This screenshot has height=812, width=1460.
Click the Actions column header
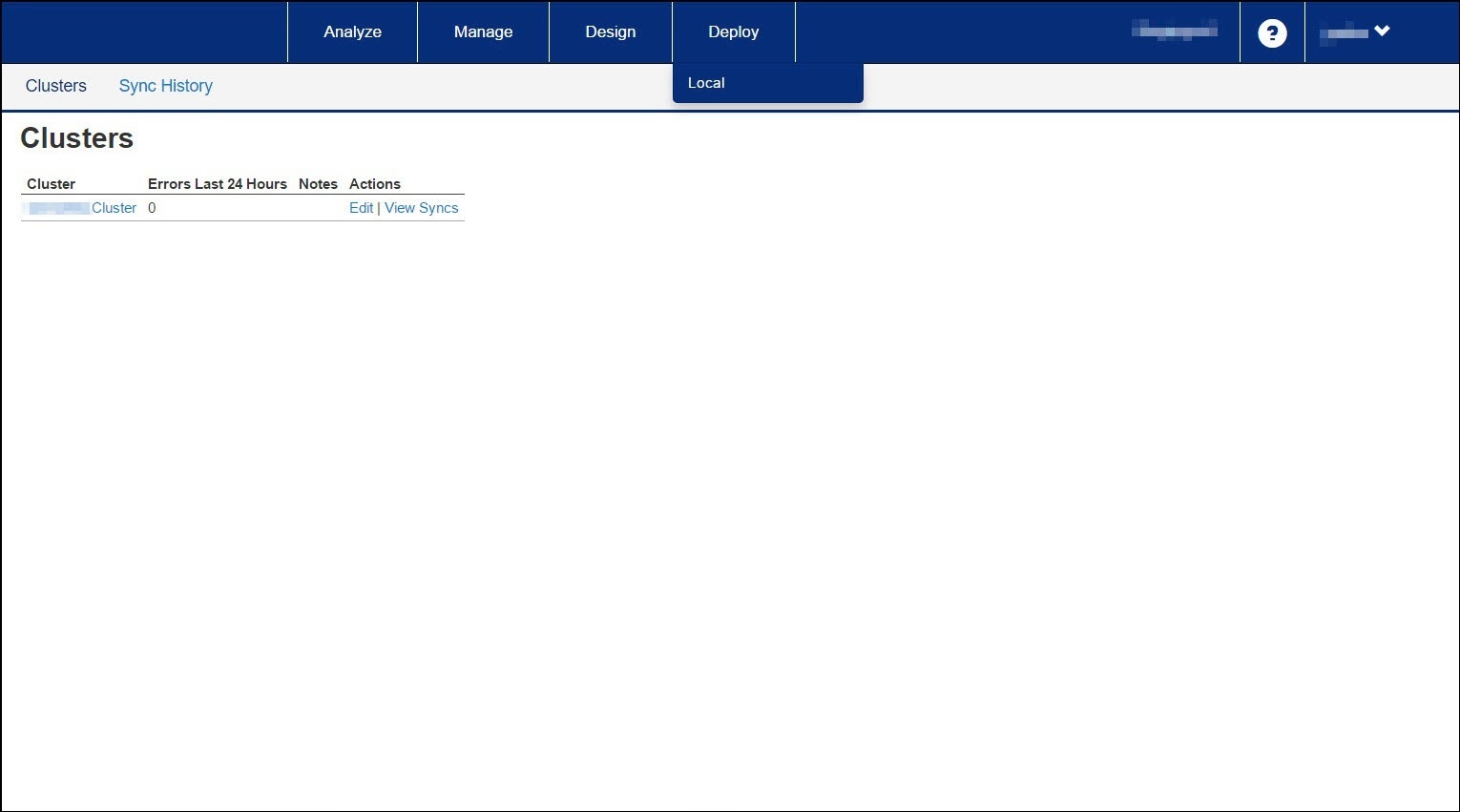[x=374, y=184]
